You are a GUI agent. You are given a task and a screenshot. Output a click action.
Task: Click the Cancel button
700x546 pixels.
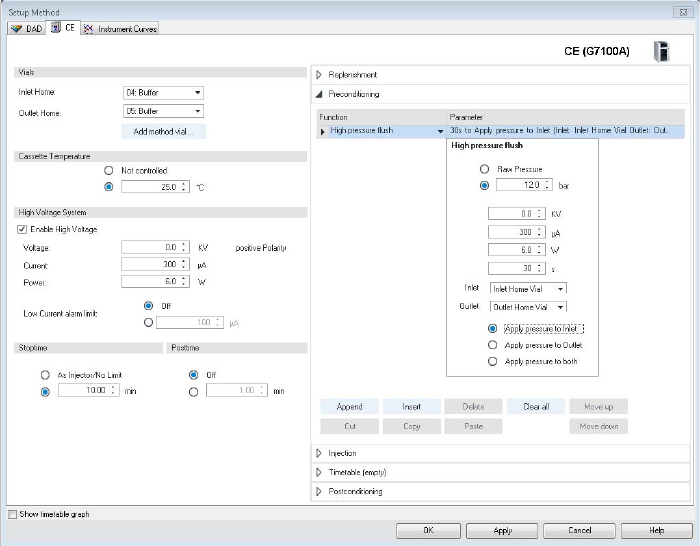(x=579, y=530)
